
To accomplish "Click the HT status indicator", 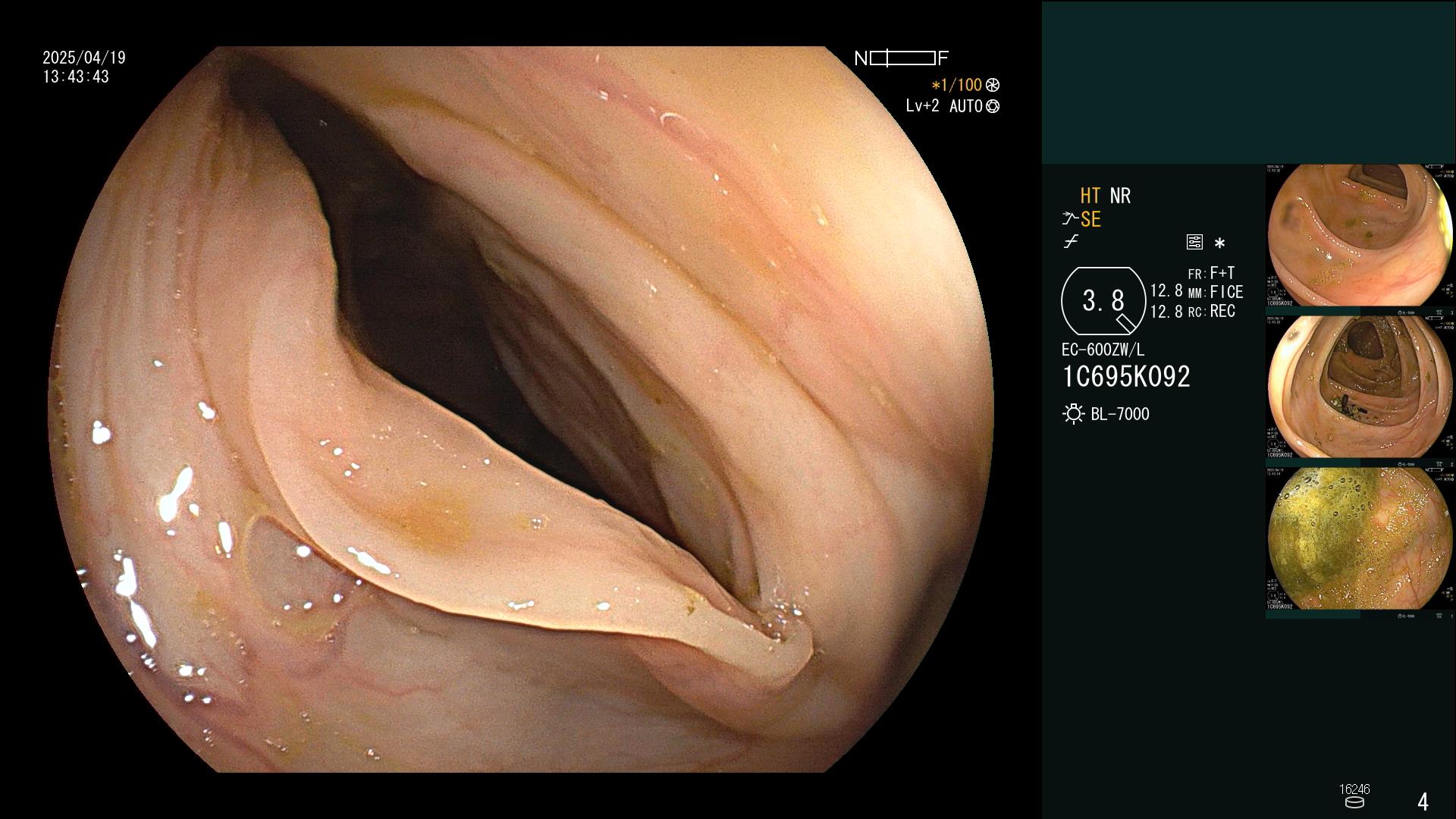I will 1090,196.
